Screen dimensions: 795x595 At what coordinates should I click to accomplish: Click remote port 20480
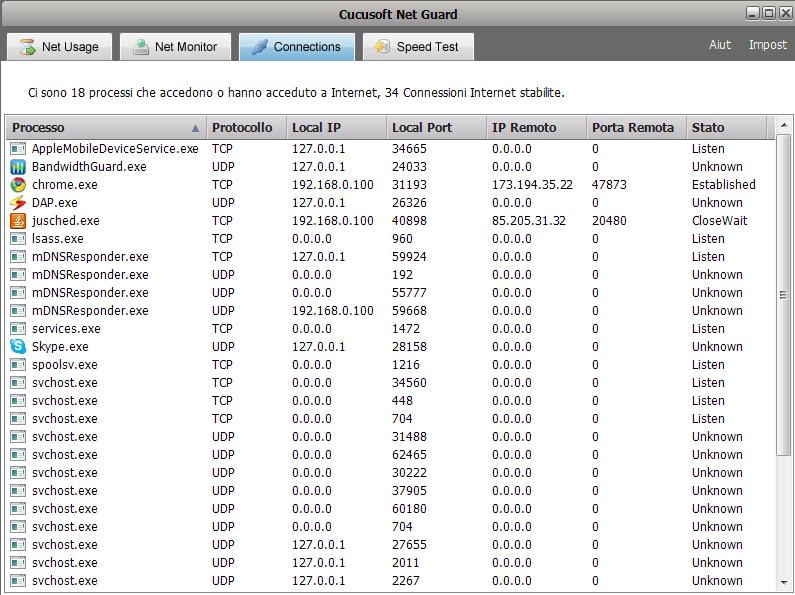pyautogui.click(x=609, y=220)
